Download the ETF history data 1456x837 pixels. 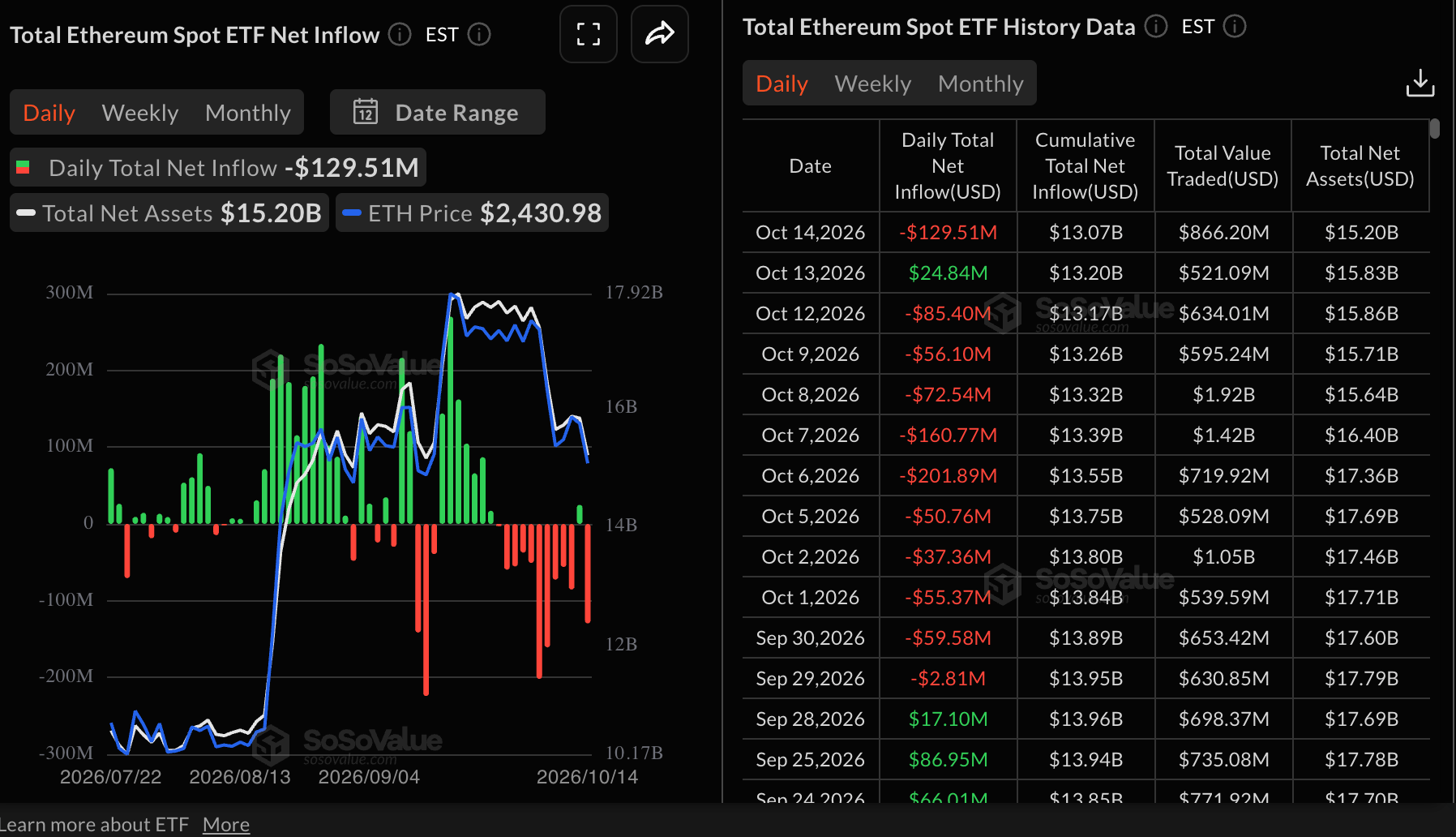[x=1420, y=83]
